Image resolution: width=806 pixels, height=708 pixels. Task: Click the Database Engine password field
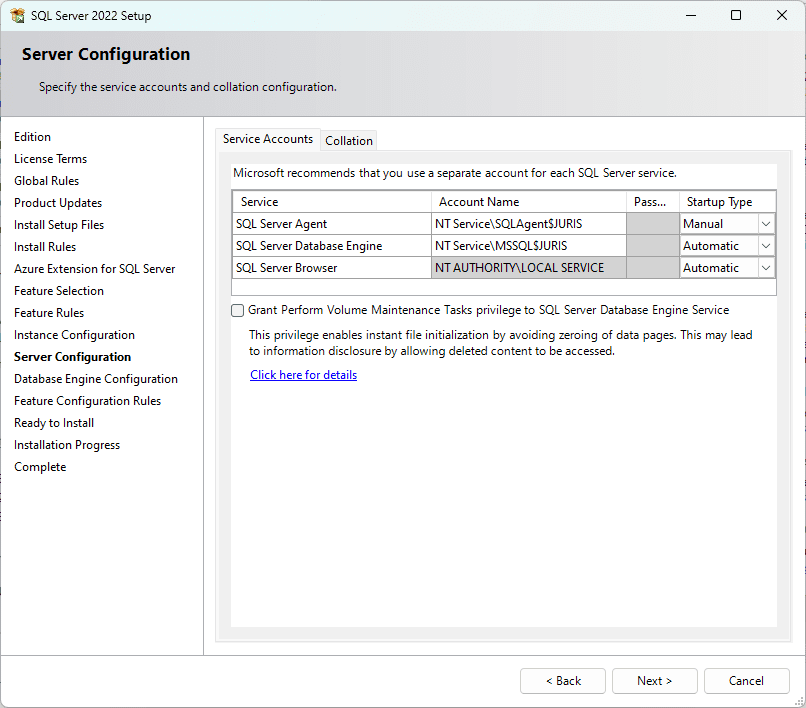pyautogui.click(x=651, y=245)
